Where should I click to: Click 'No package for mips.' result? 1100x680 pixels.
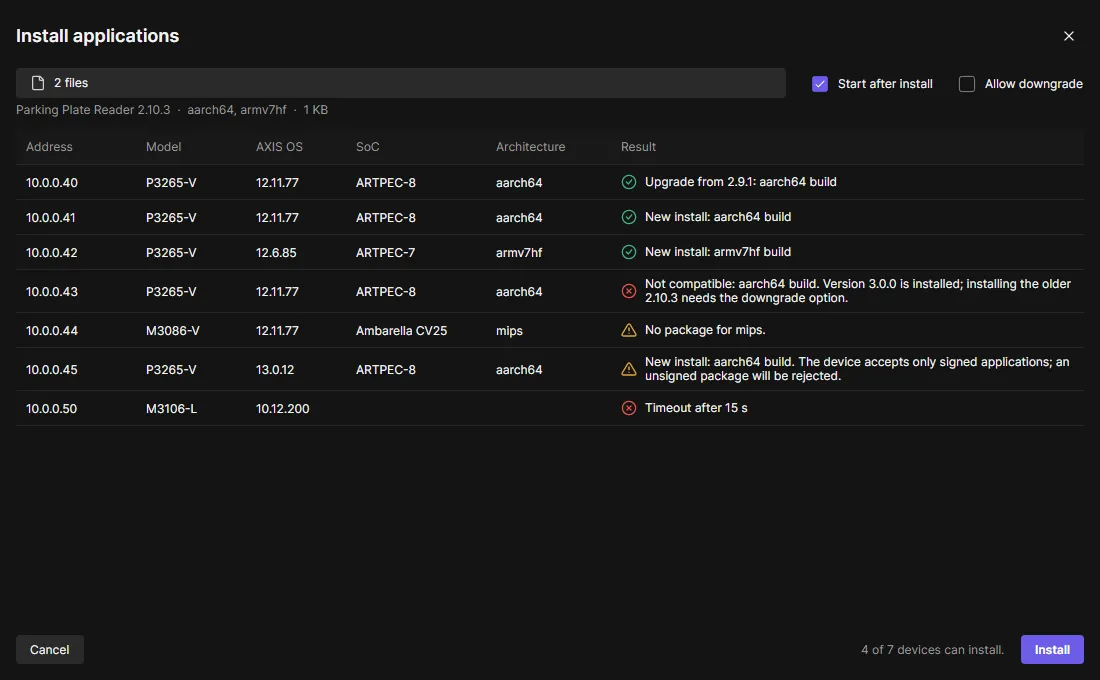click(705, 330)
